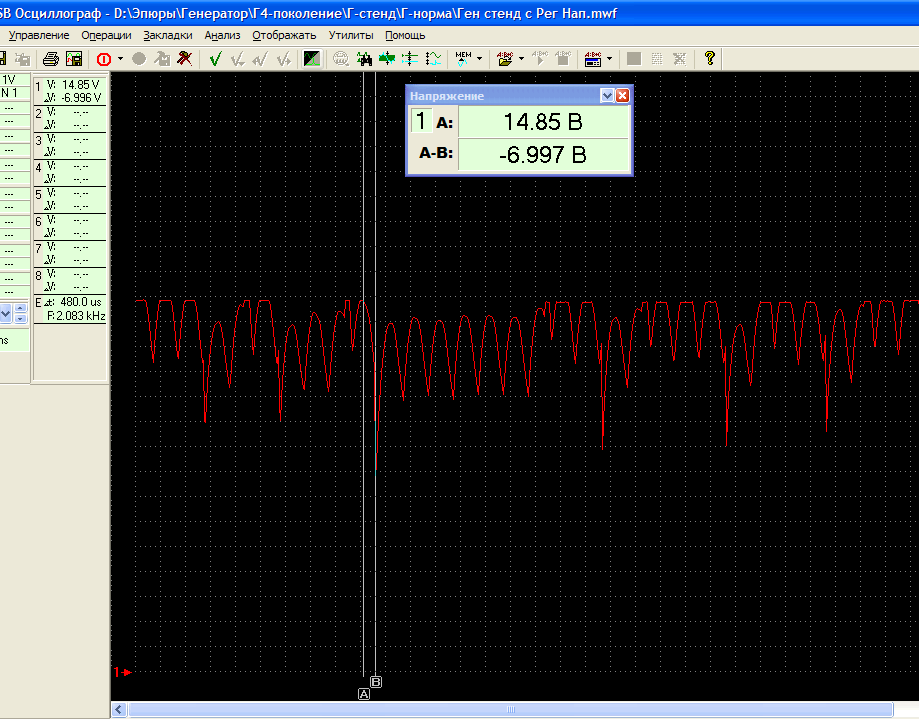This screenshot has height=720, width=919.
Task: Select cursor marker B below the graph
Action: point(376,682)
